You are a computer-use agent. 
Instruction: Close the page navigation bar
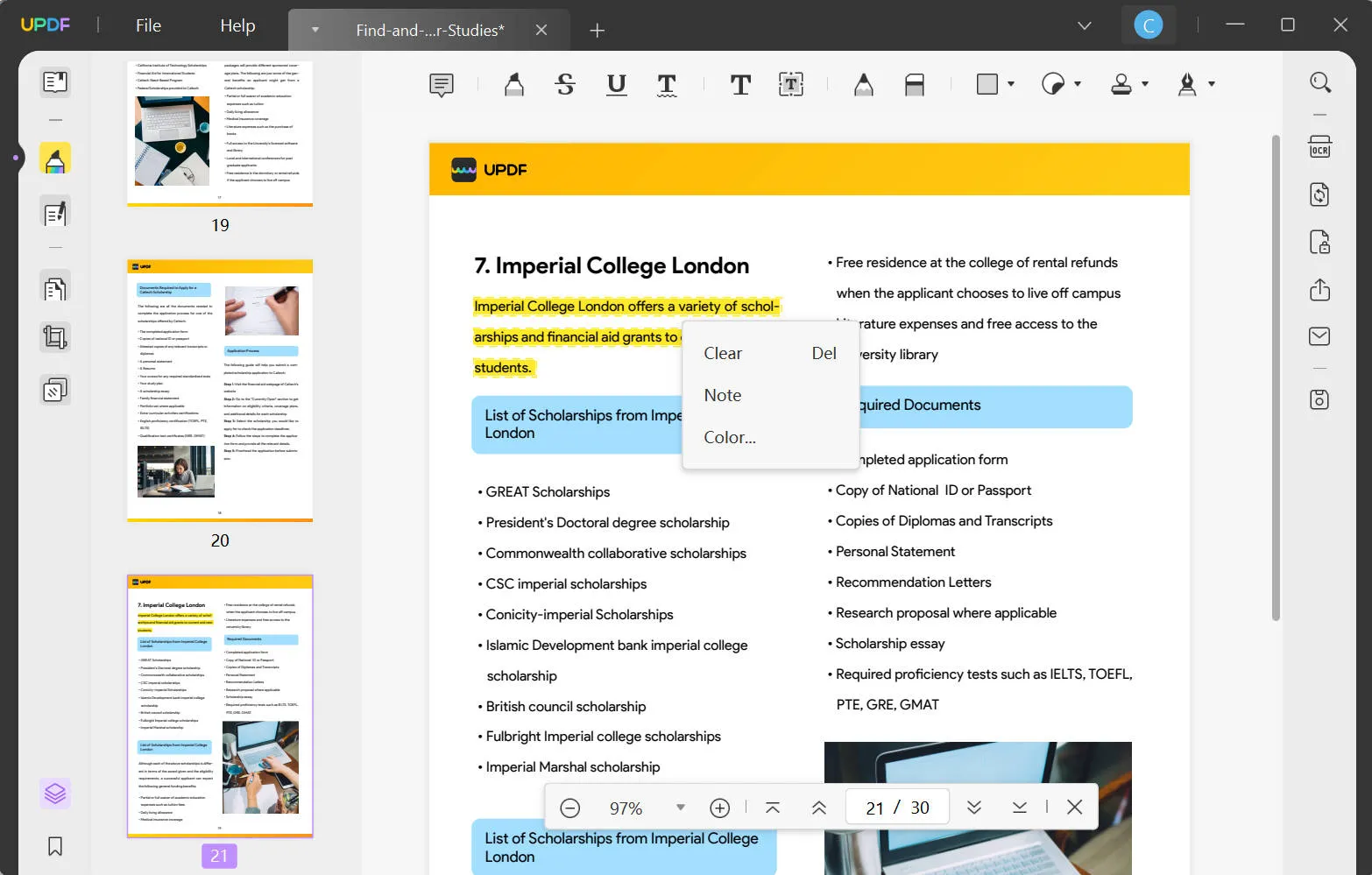(x=1075, y=808)
